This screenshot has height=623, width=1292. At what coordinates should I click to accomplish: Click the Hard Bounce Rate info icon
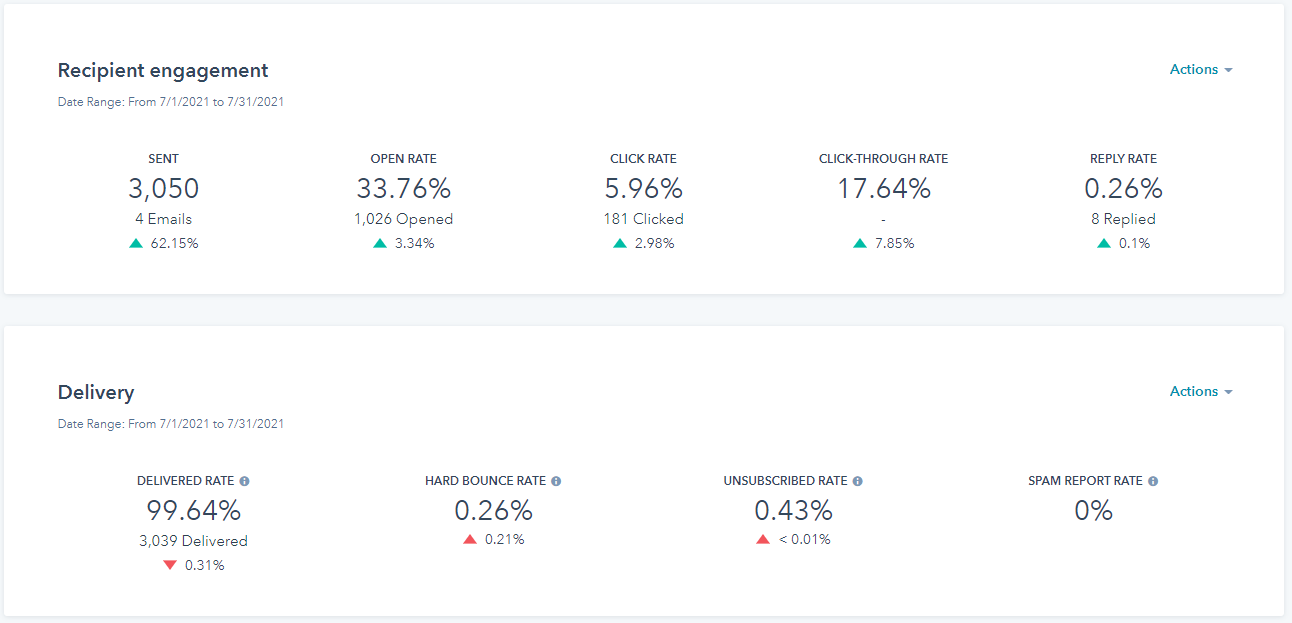pos(556,481)
